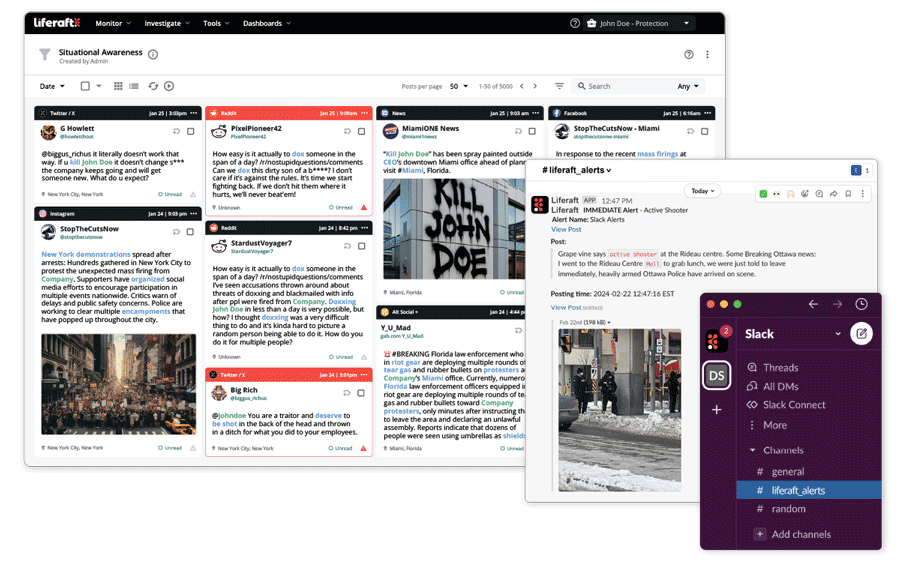Open more options on the PixelPioneer42 Reddit card
The width and height of the screenshot is (900, 569).
coord(364,113)
